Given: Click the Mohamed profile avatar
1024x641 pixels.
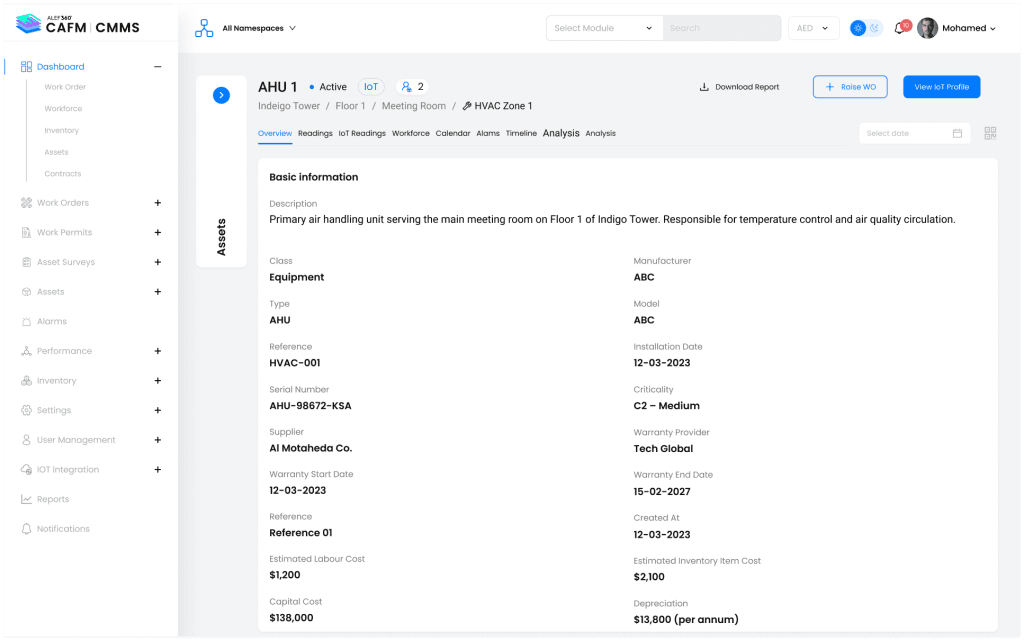Looking at the screenshot, I should pos(928,28).
